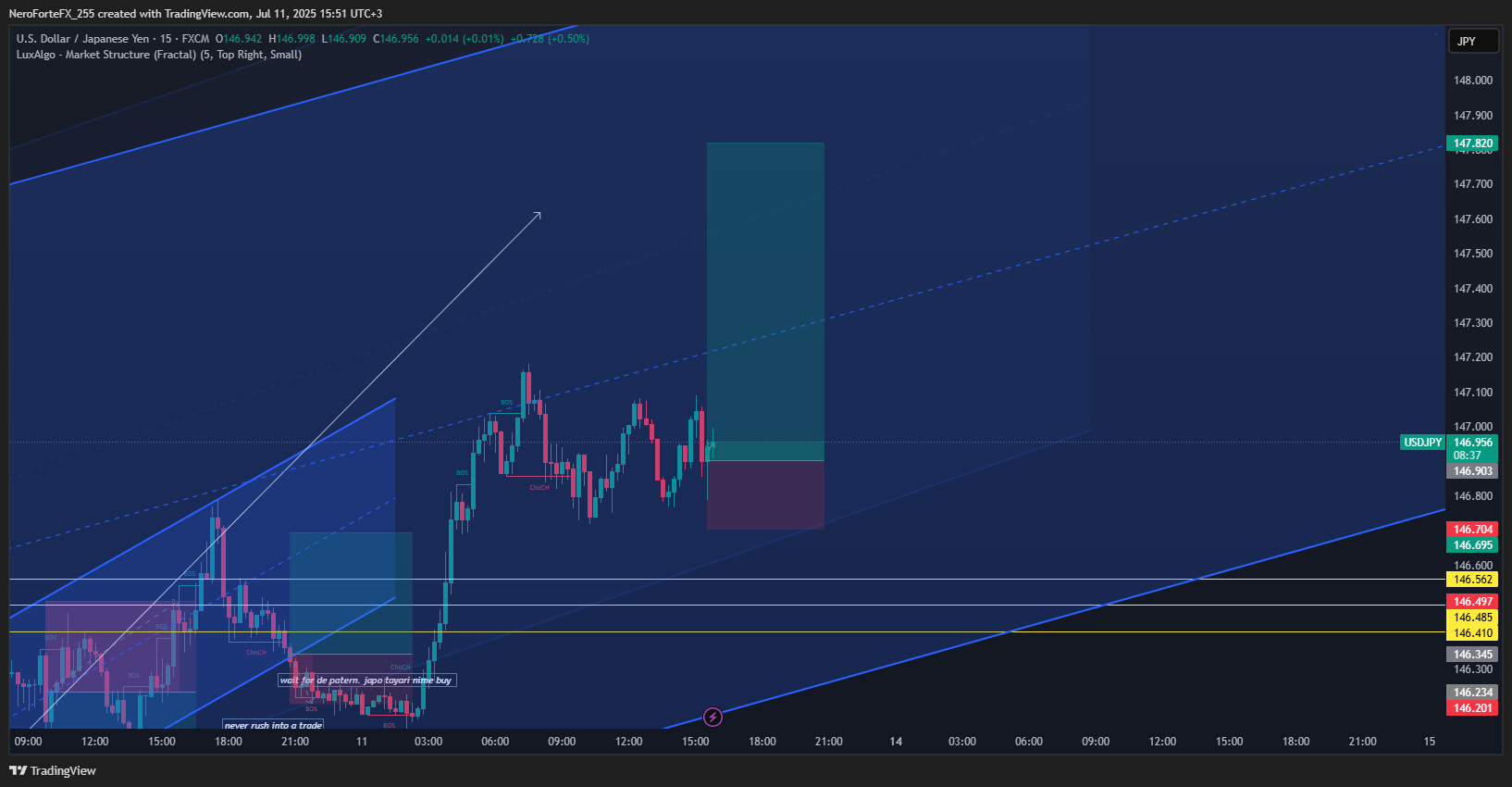Image resolution: width=1512 pixels, height=787 pixels.
Task: Click the high value H146.998 in legend
Action: 291,39
